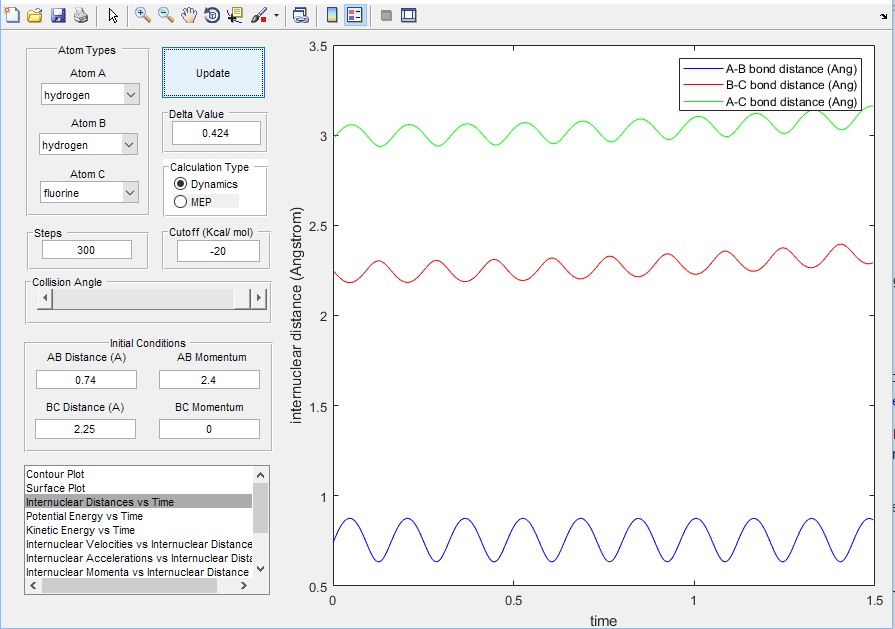895x629 pixels.
Task: Click the Open File folder icon
Action: pyautogui.click(x=35, y=15)
